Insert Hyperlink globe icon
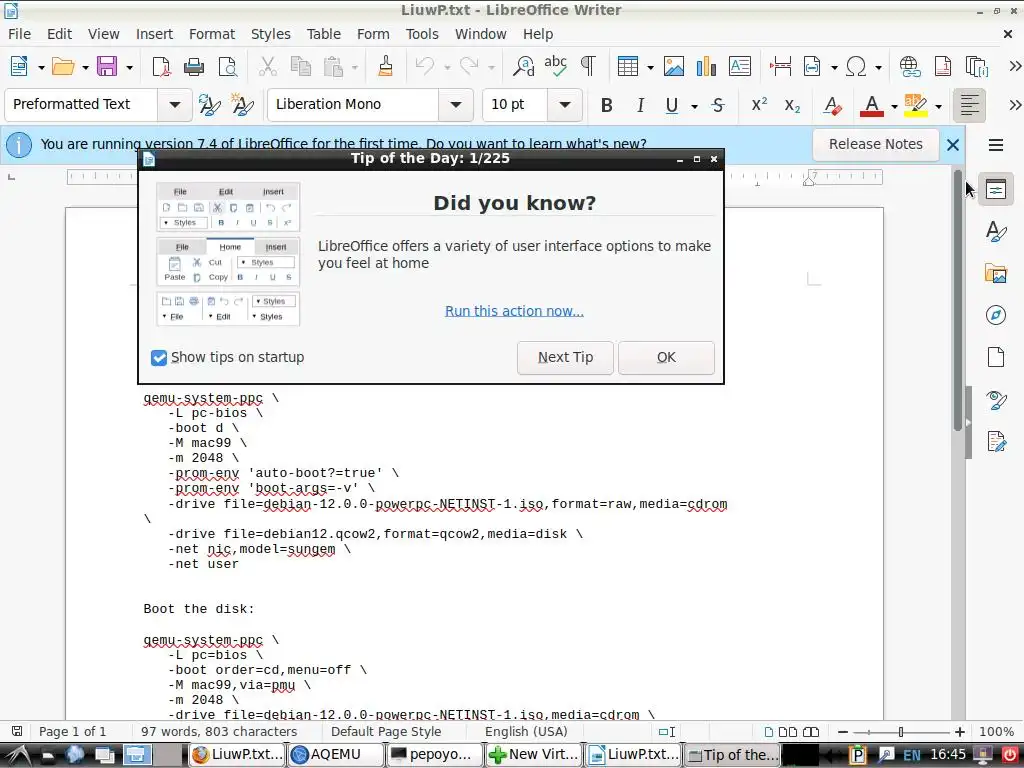Screen dimensions: 1024x768 pos(910,67)
